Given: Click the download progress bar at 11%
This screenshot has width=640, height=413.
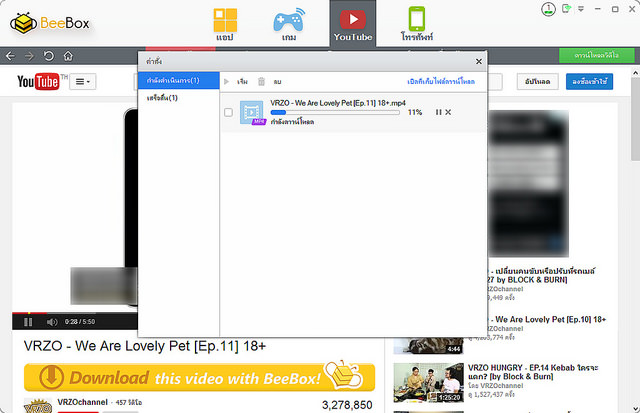Looking at the screenshot, I should (335, 112).
